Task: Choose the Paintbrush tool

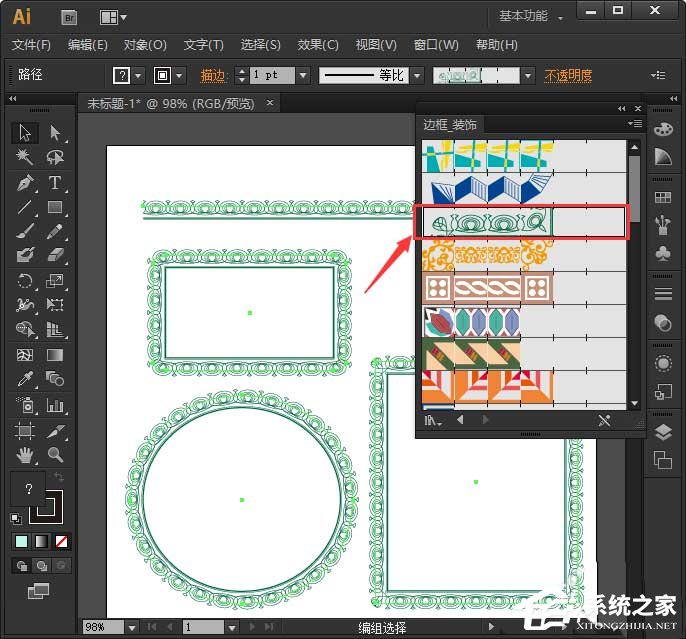Action: (x=25, y=231)
